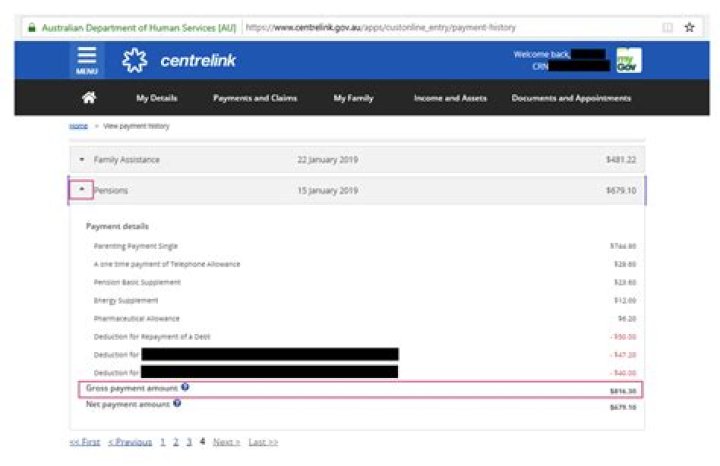Jump to page 2 of payment history
Image resolution: width=720 pixels, height=466 pixels.
coord(176,441)
